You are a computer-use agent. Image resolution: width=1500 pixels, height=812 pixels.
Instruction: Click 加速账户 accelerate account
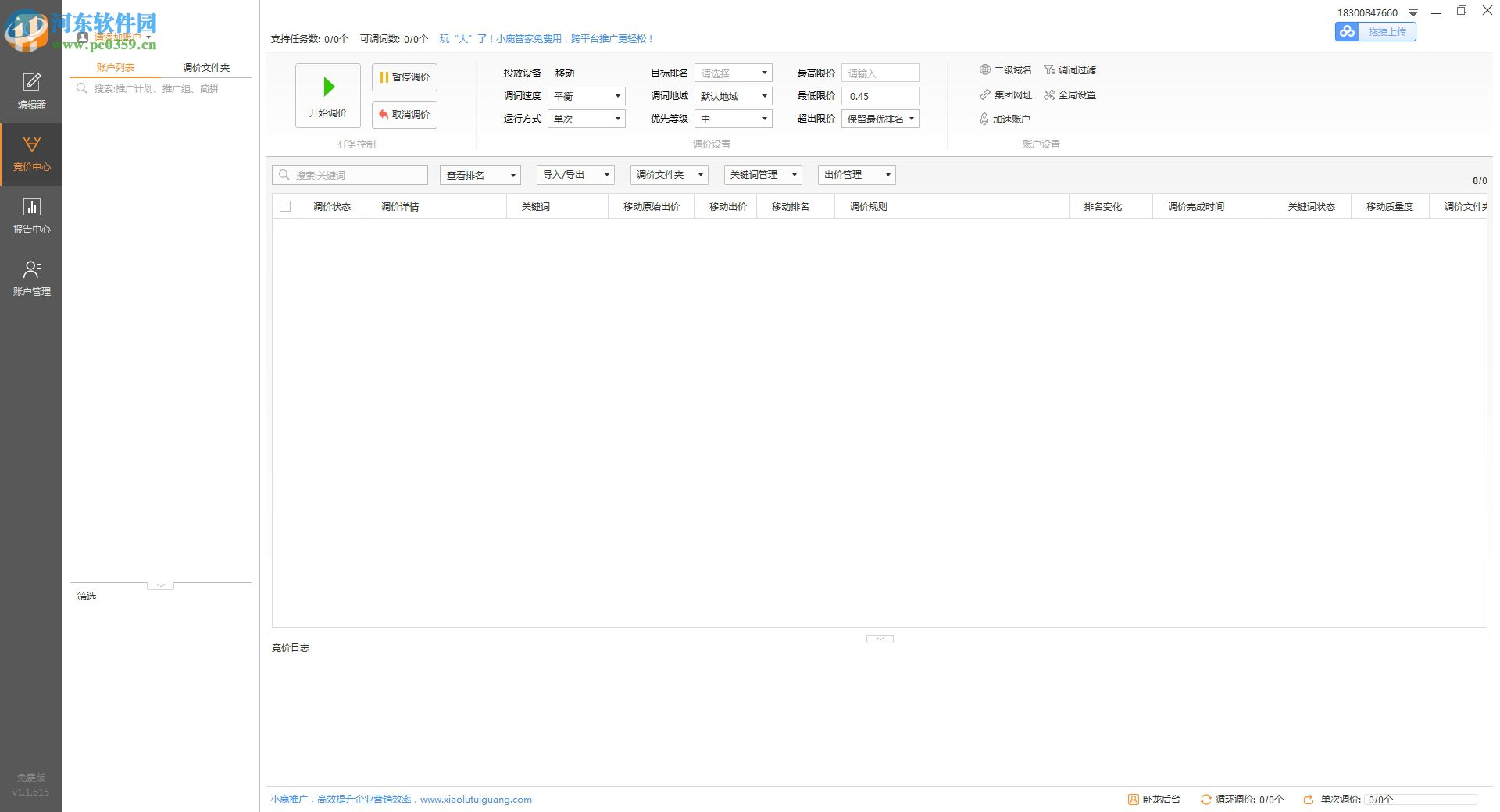1005,119
